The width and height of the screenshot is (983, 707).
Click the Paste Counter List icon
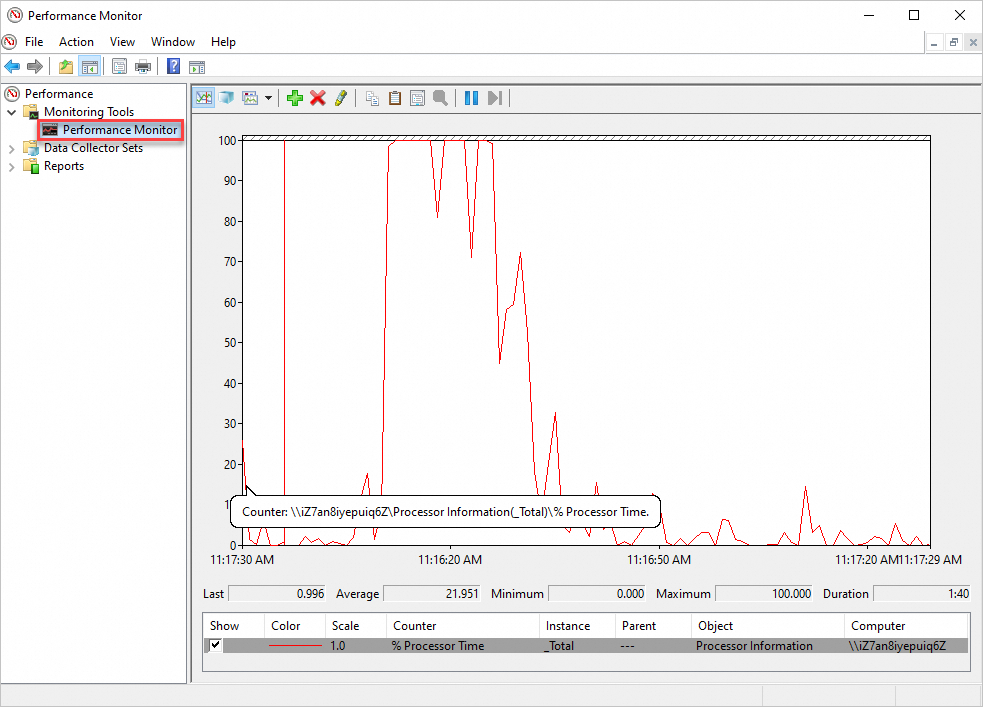coord(395,98)
